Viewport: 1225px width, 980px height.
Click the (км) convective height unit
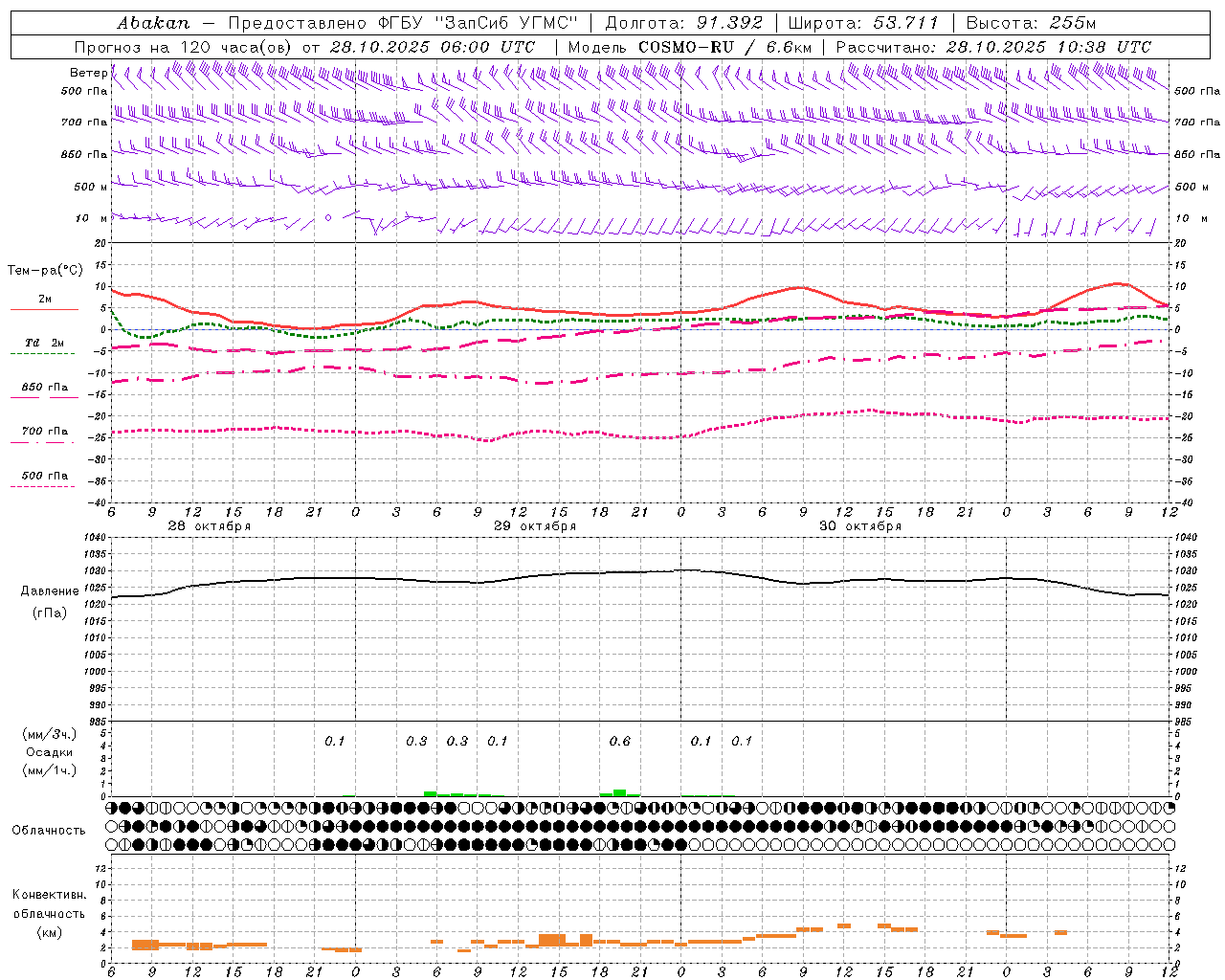click(50, 932)
